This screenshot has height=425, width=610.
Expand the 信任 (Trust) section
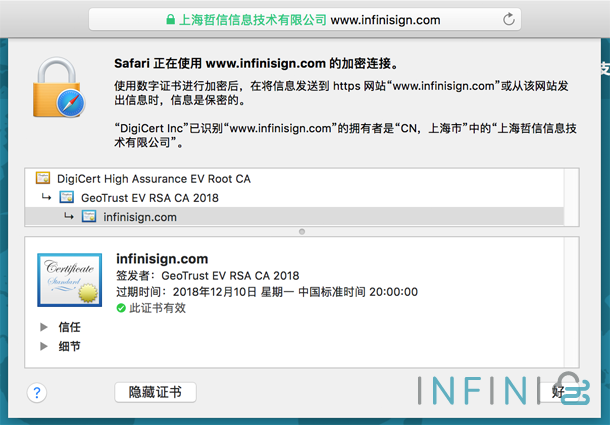[x=44, y=327]
